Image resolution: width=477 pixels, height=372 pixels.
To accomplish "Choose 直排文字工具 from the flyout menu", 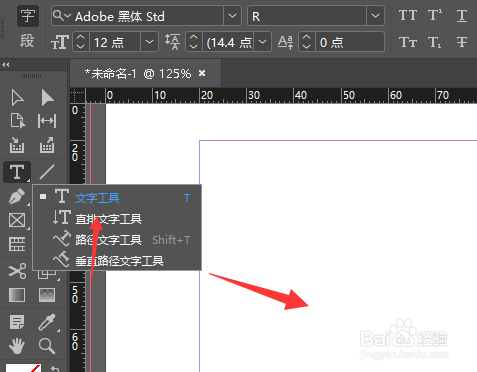I will pyautogui.click(x=117, y=219).
